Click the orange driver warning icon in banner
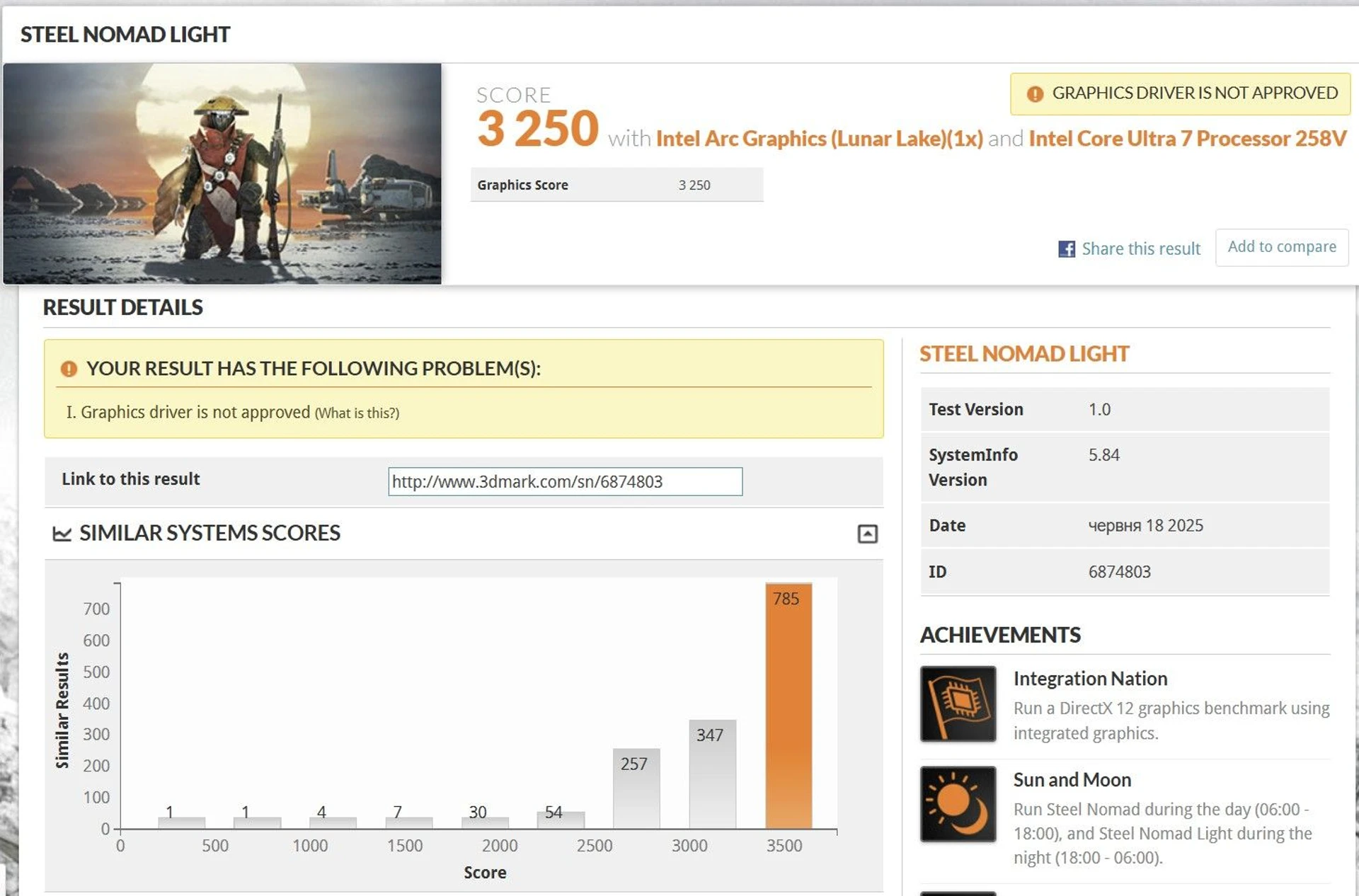The height and width of the screenshot is (896, 1359). [1035, 93]
